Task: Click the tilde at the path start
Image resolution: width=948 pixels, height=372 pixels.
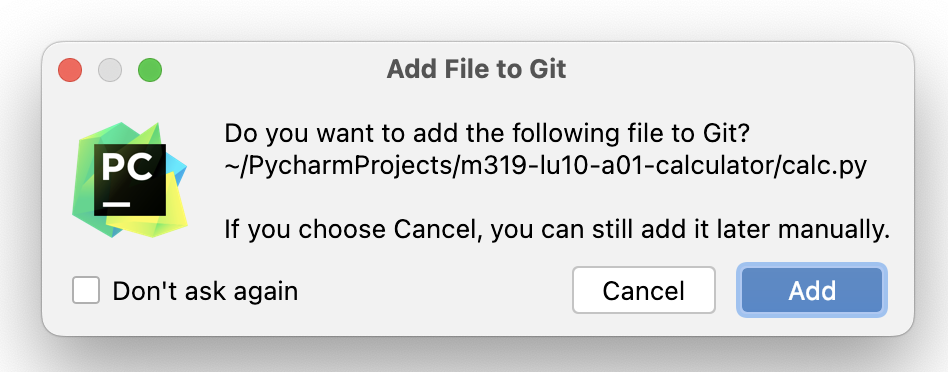Action: (x=229, y=166)
